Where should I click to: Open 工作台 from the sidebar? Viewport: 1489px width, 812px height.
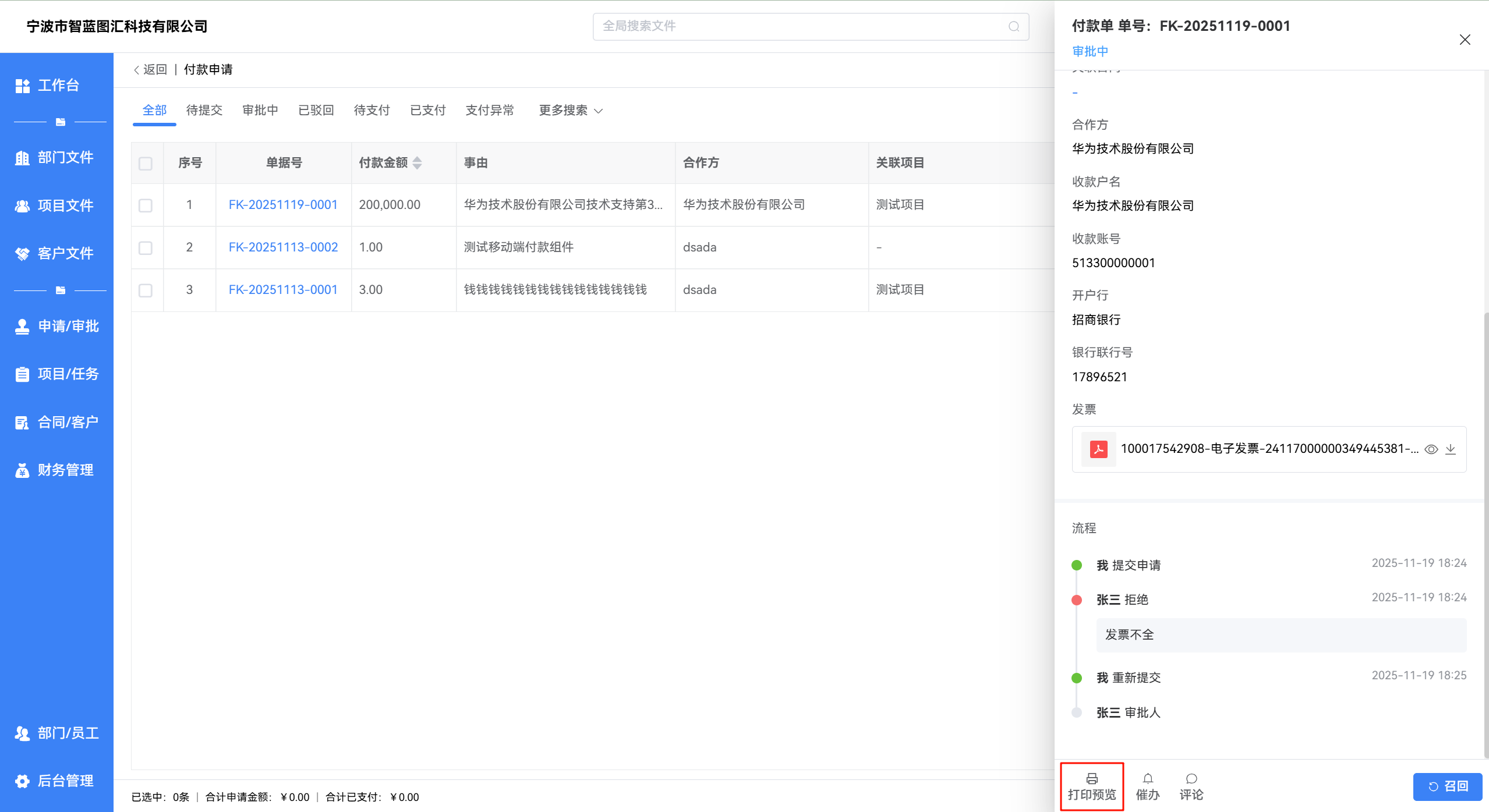tap(57, 86)
